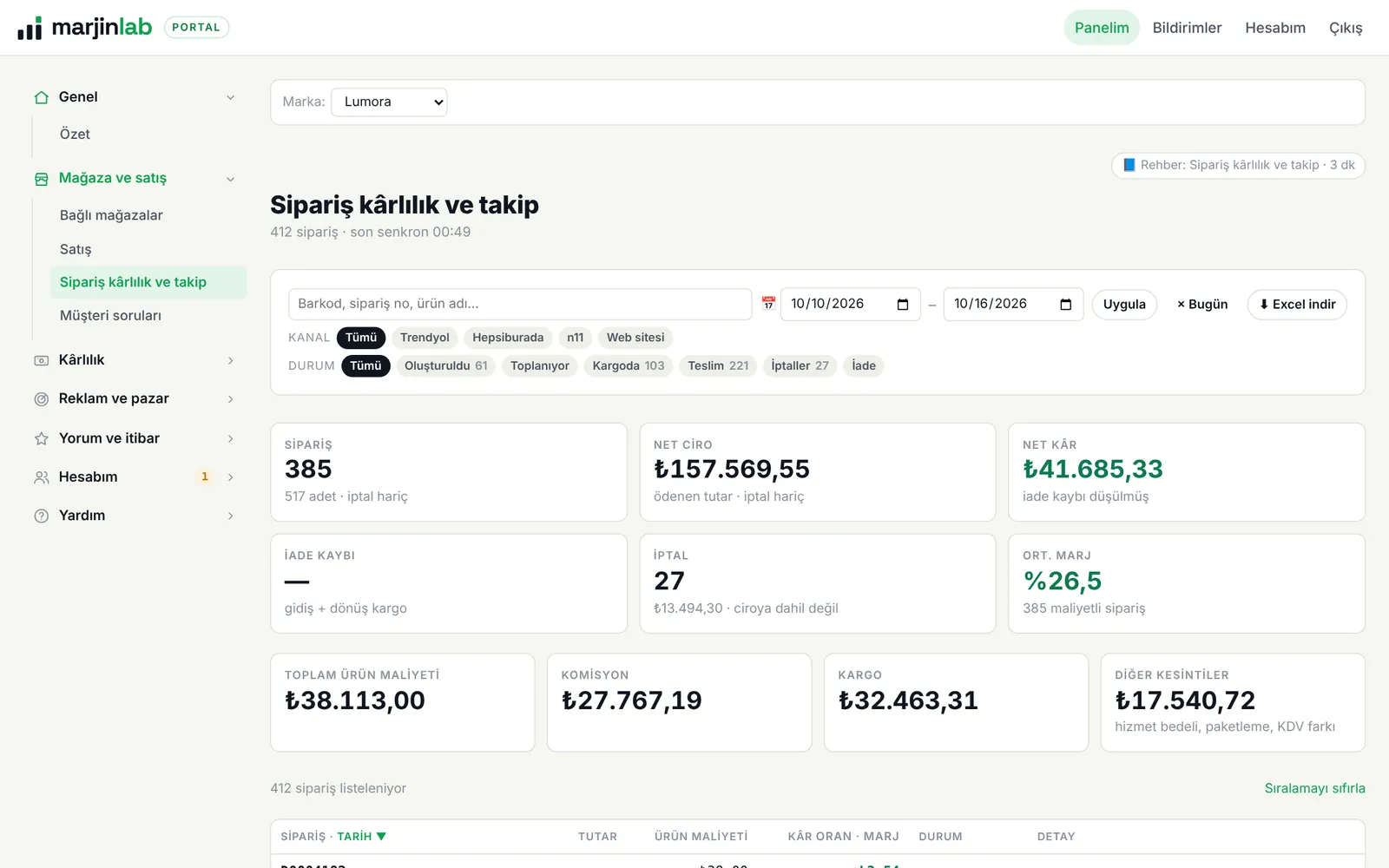Click the Tarih sort arrow in table header

[x=381, y=837]
